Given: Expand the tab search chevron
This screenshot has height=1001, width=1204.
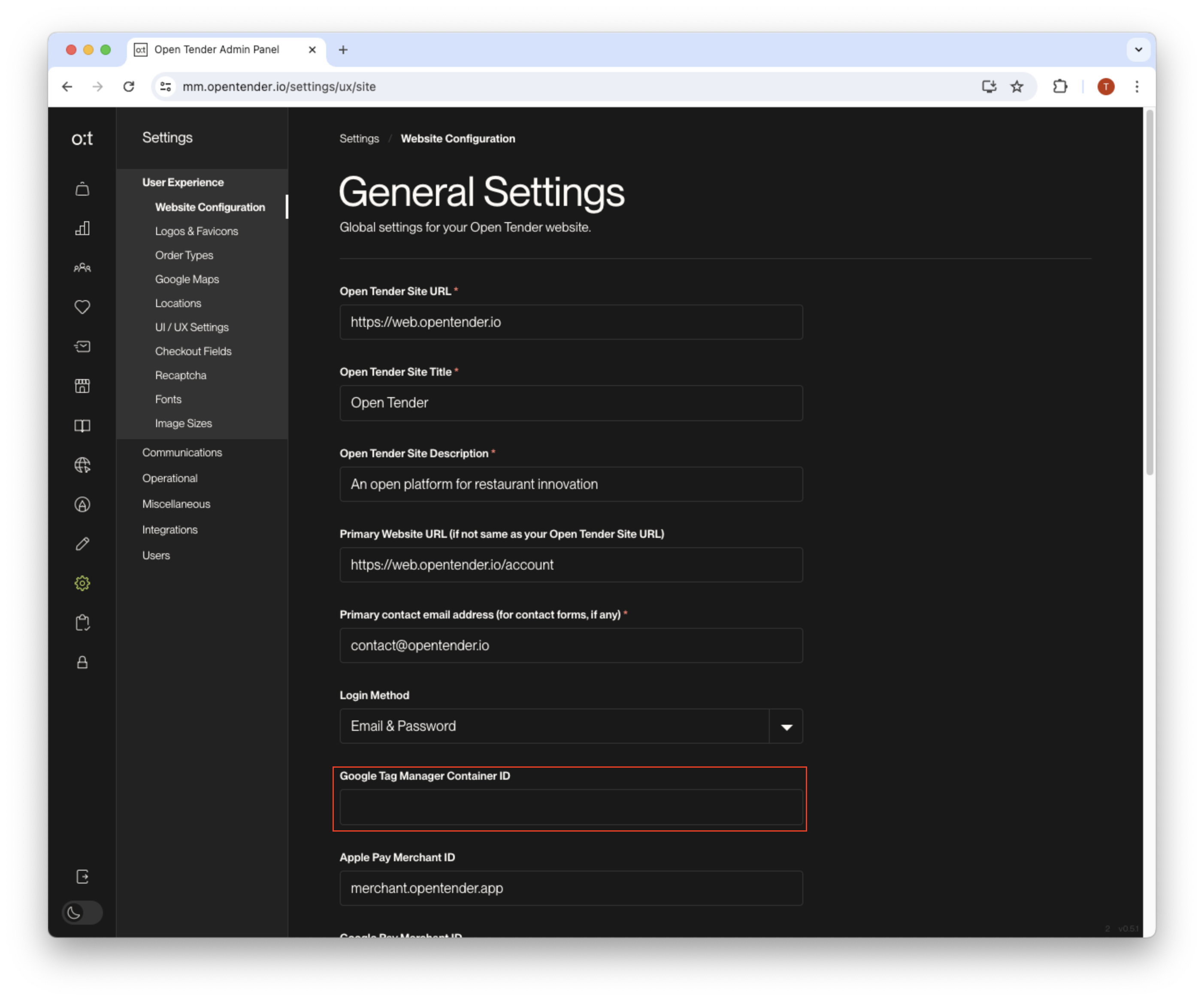Looking at the screenshot, I should point(1139,50).
